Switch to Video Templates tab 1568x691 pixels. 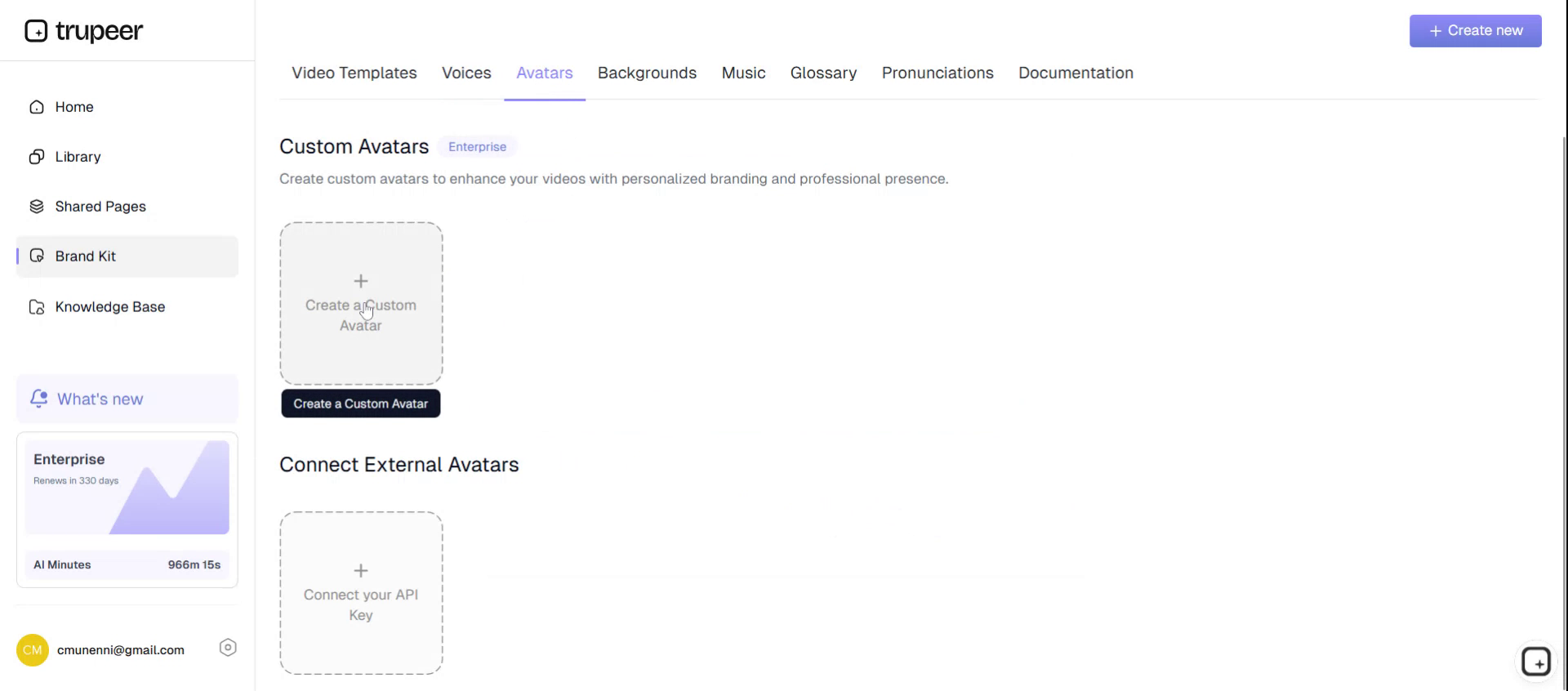(x=354, y=73)
